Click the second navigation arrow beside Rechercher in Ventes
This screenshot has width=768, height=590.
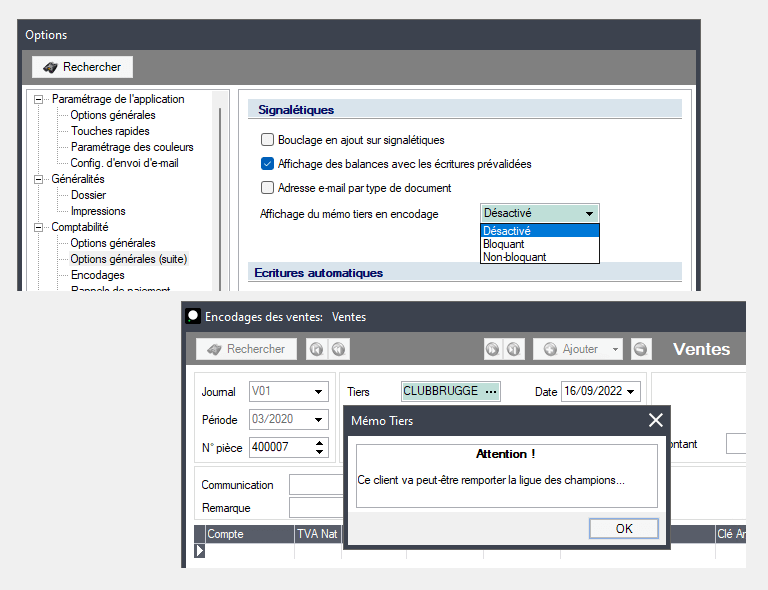coord(339,349)
